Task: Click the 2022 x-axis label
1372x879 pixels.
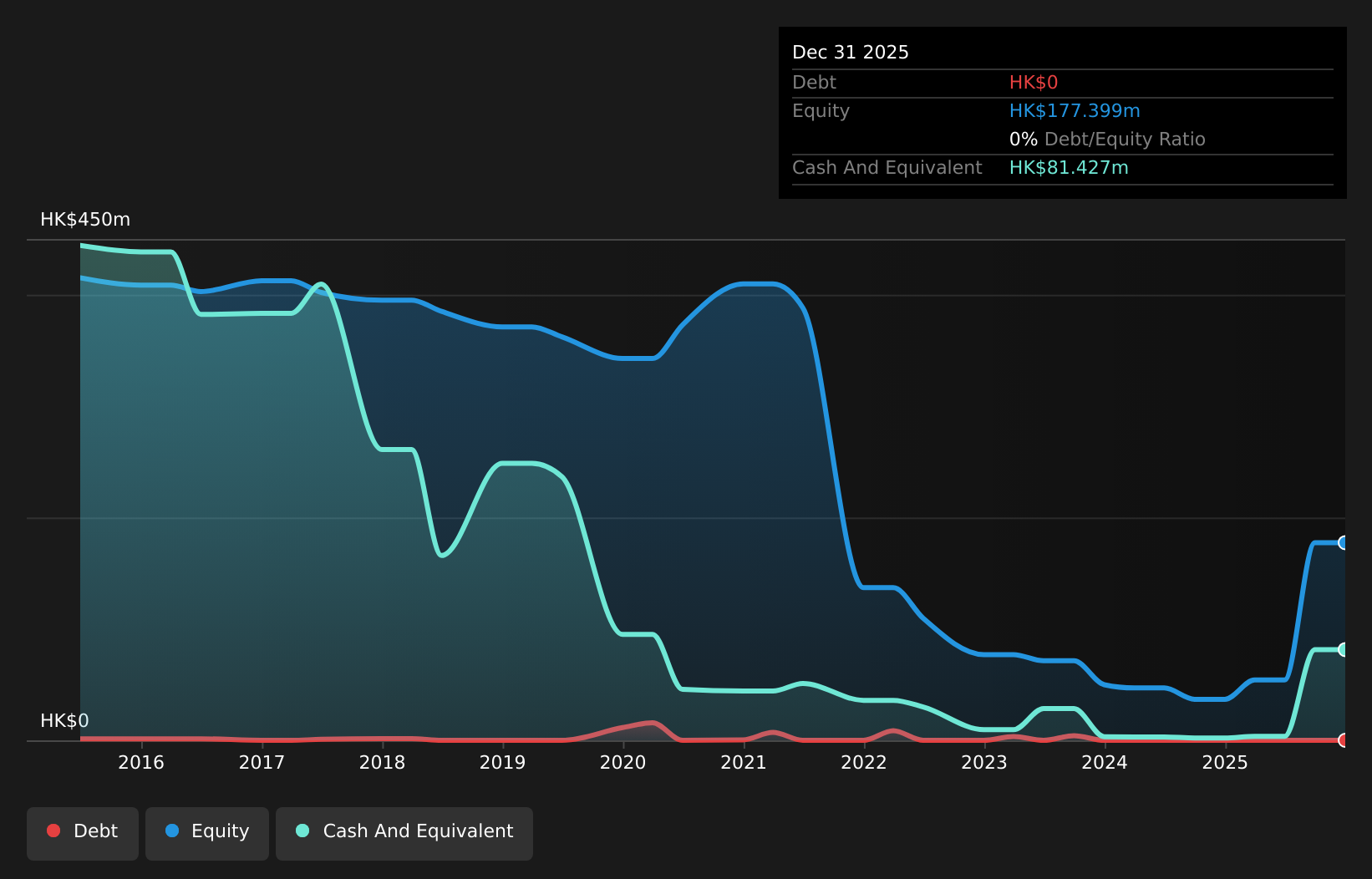Action: point(864,762)
